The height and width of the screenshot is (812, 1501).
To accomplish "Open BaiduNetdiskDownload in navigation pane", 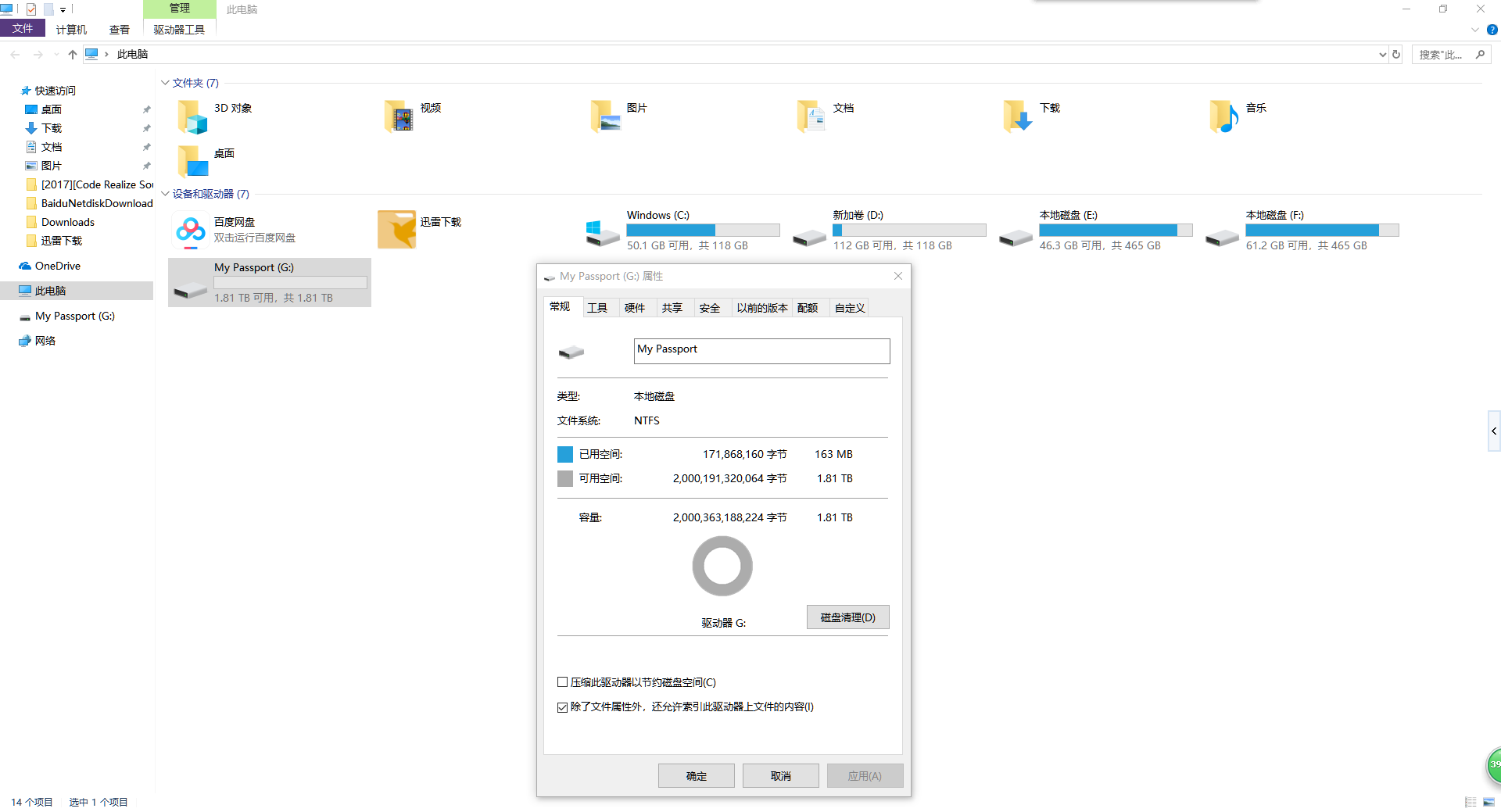I will 97,203.
